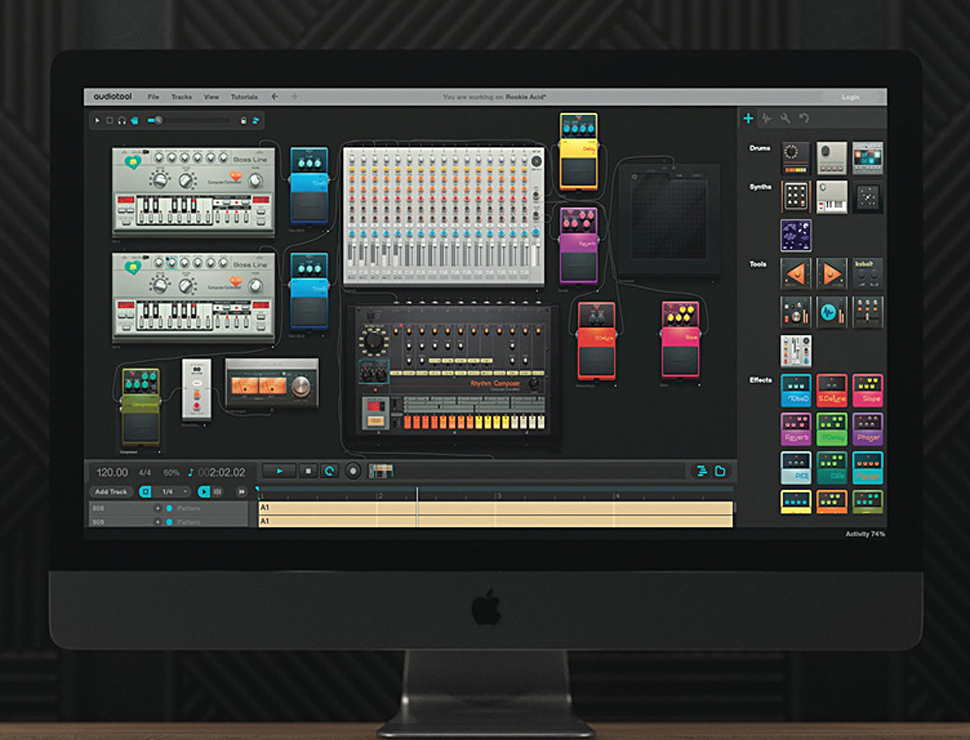Add the green P.Delay effect pedal
The image size is (970, 740).
click(x=831, y=429)
